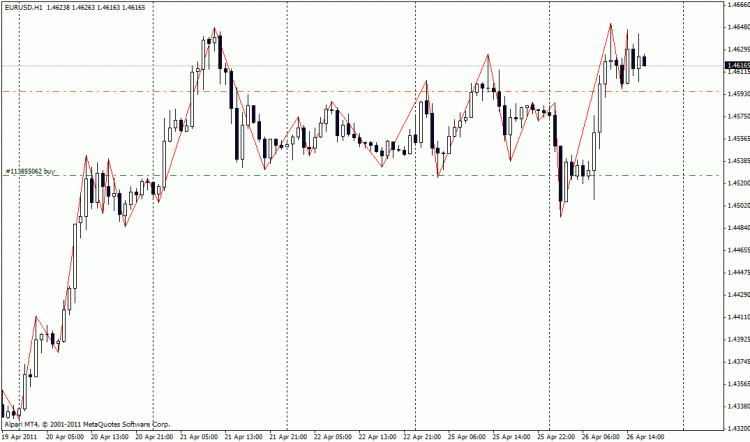The width and height of the screenshot is (750, 442).
Task: Click the highest red ZigZag peak on 26 Apr
Action: click(611, 24)
